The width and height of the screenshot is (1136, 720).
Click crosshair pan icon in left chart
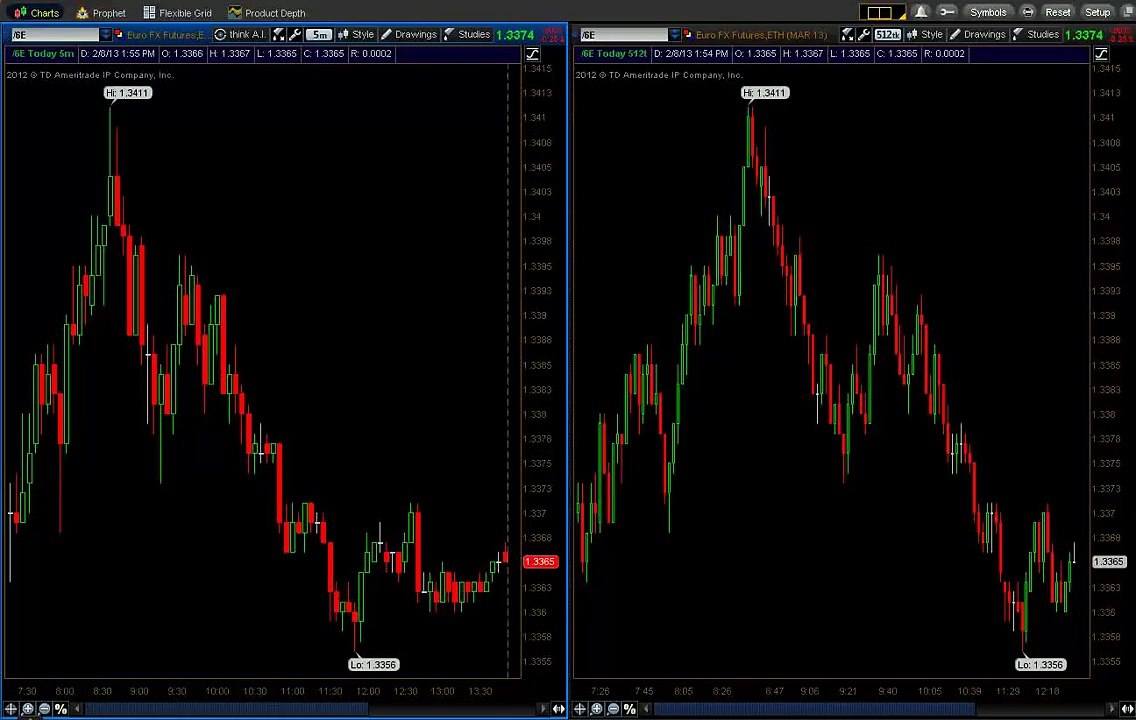pyautogui.click(x=11, y=709)
